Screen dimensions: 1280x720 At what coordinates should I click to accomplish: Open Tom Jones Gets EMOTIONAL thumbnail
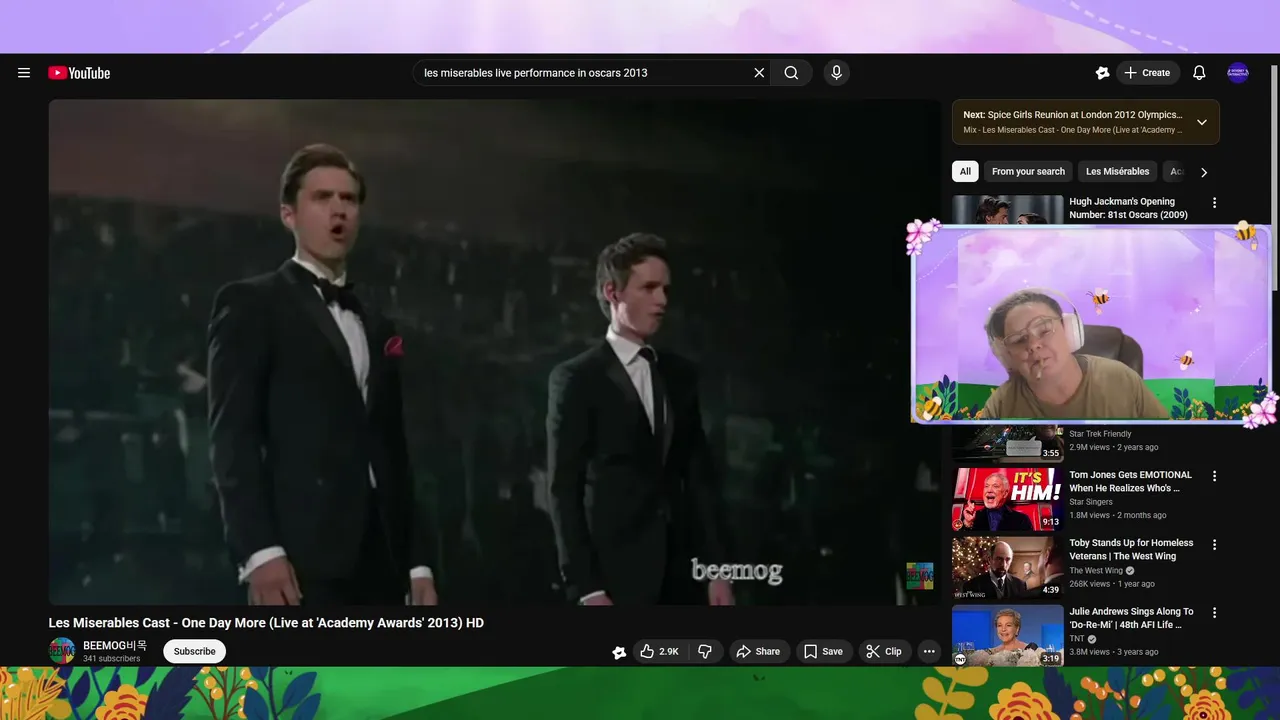[1008, 499]
